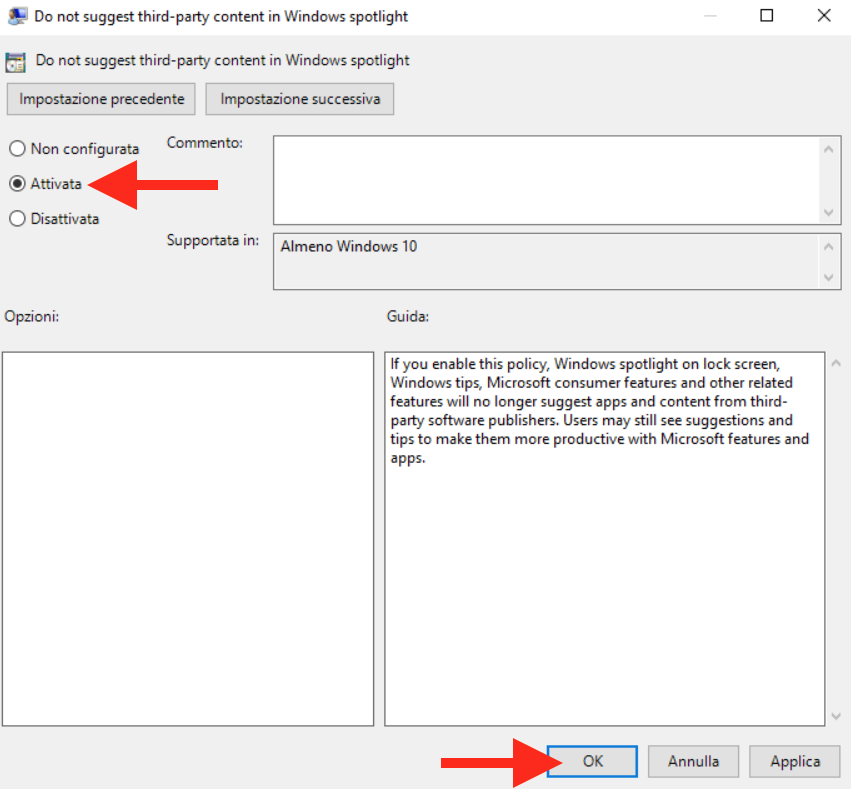This screenshot has height=789, width=851.
Task: Close the policy dialog window
Action: click(x=824, y=16)
